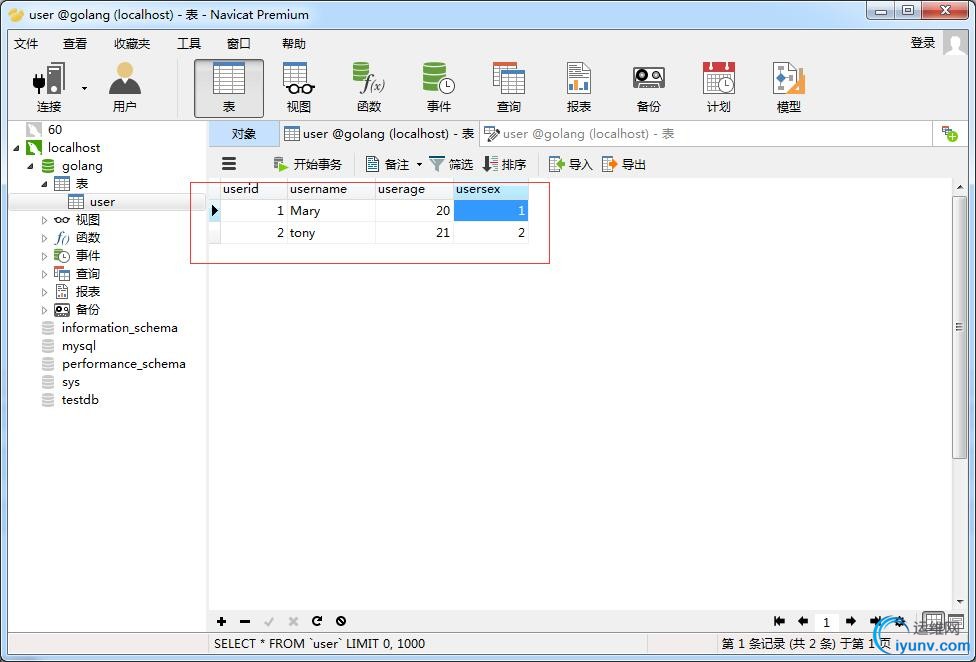Screen dimensions: 976x662
Task: Click the user avatar next to 登录
Action: (x=955, y=44)
